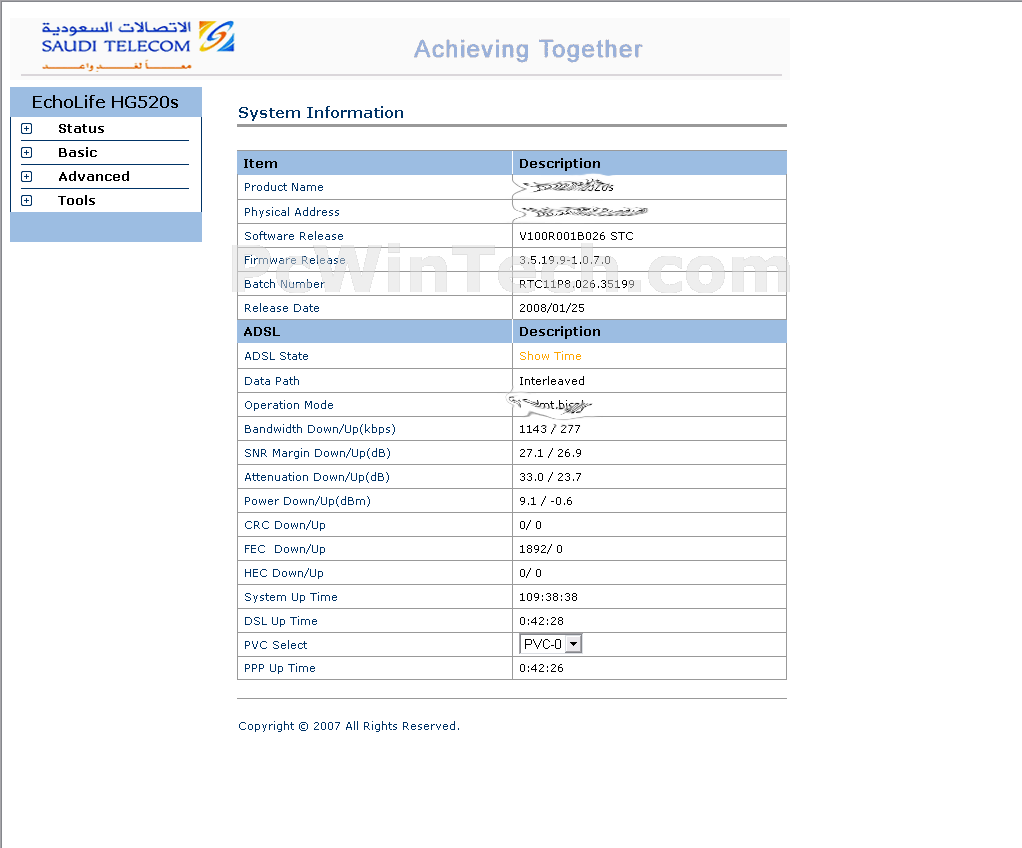
Task: Click the DSL Up Time label
Action: pos(281,622)
